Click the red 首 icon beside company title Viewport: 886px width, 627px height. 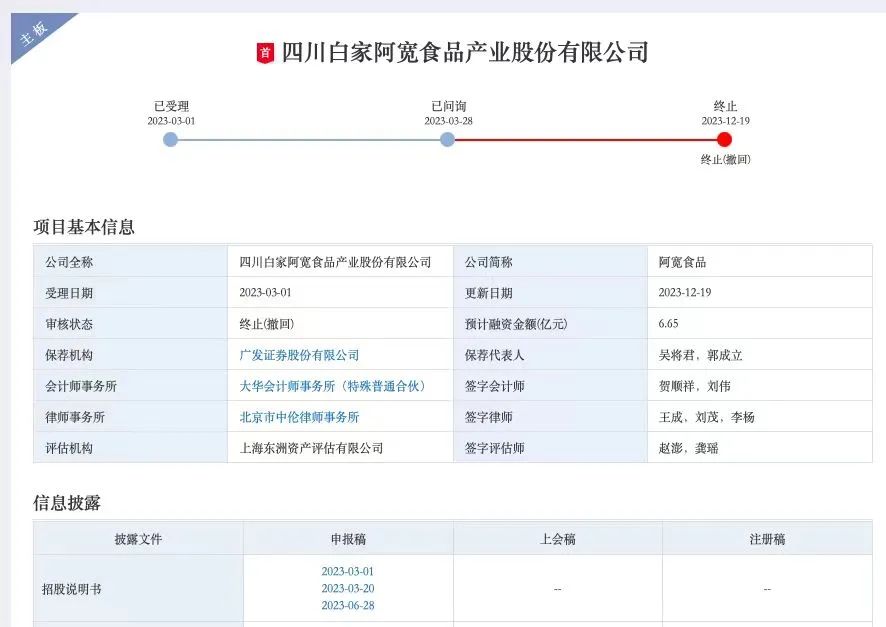(265, 53)
